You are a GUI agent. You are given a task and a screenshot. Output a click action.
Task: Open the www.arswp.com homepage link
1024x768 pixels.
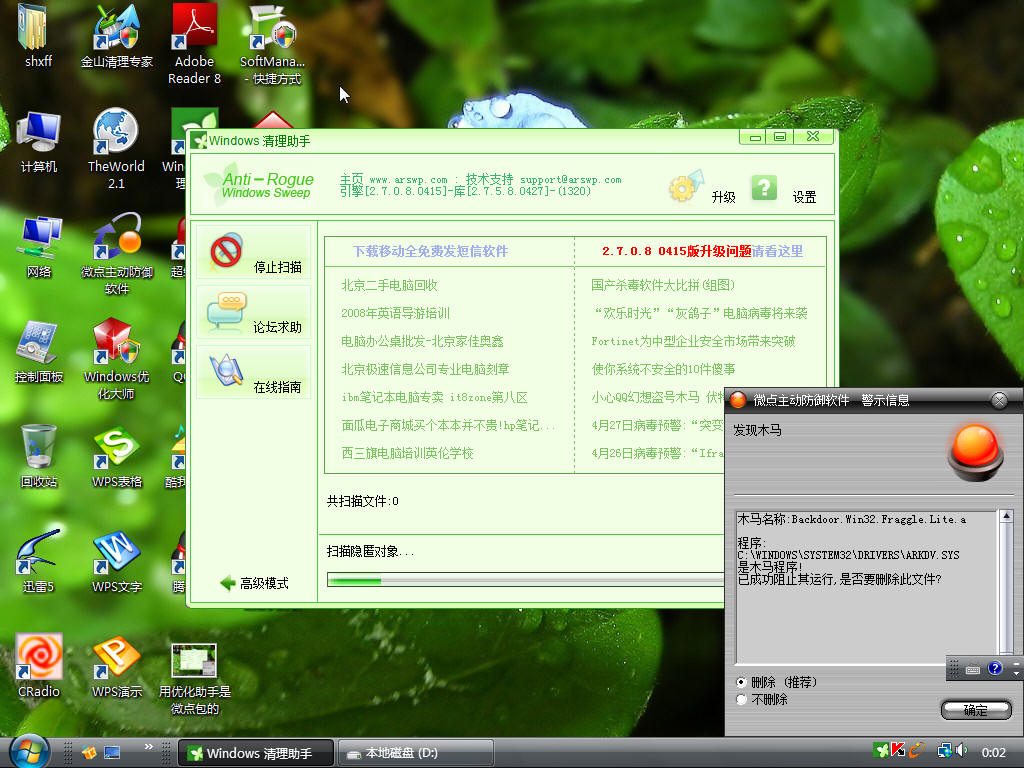click(408, 180)
